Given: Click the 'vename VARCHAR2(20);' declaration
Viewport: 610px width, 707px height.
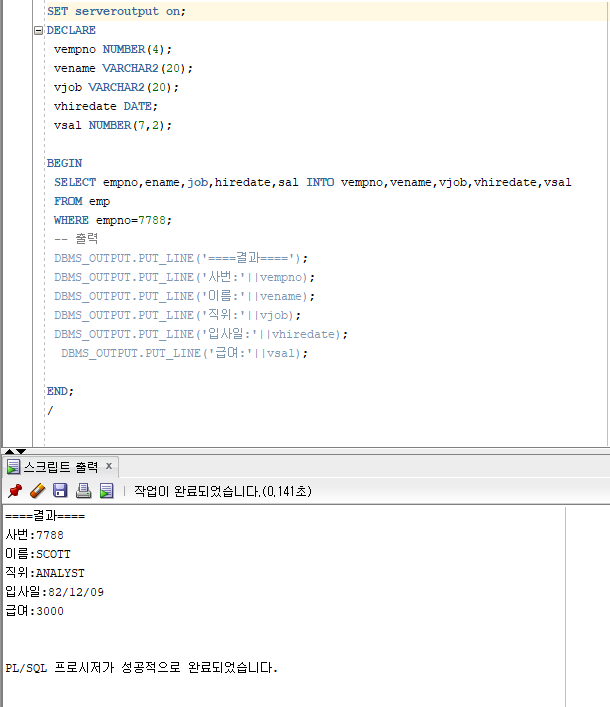Looking at the screenshot, I should click(123, 68).
